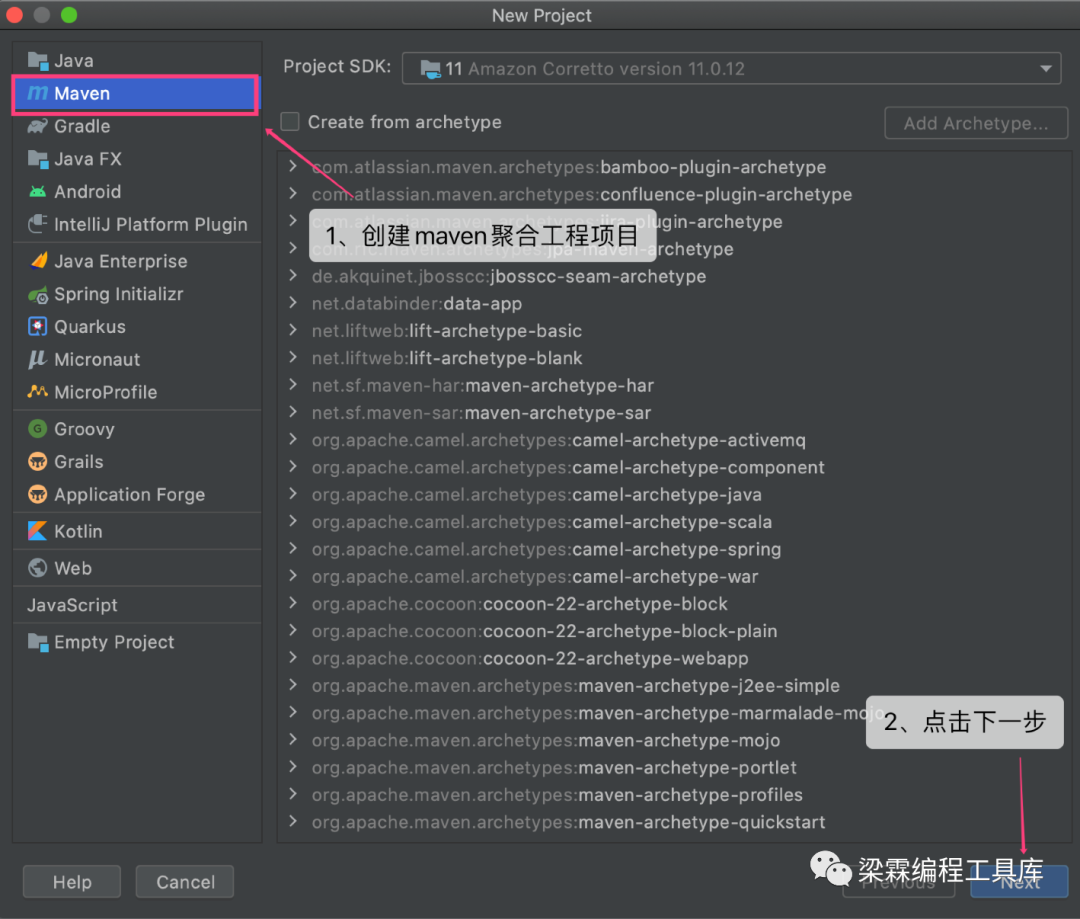The width and height of the screenshot is (1080, 919).
Task: Click the Java FX folder icon
Action: click(38, 159)
